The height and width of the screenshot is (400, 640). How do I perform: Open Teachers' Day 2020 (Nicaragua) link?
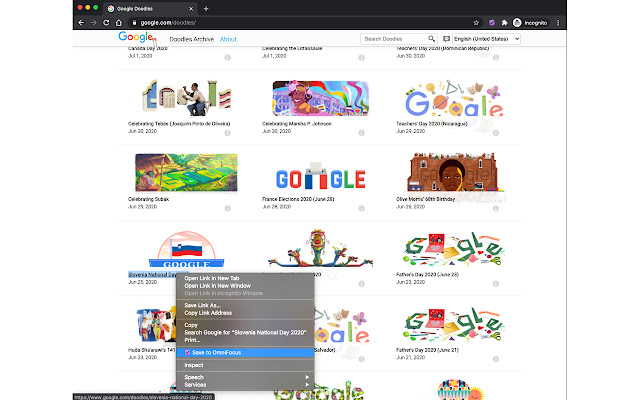pyautogui.click(x=431, y=124)
